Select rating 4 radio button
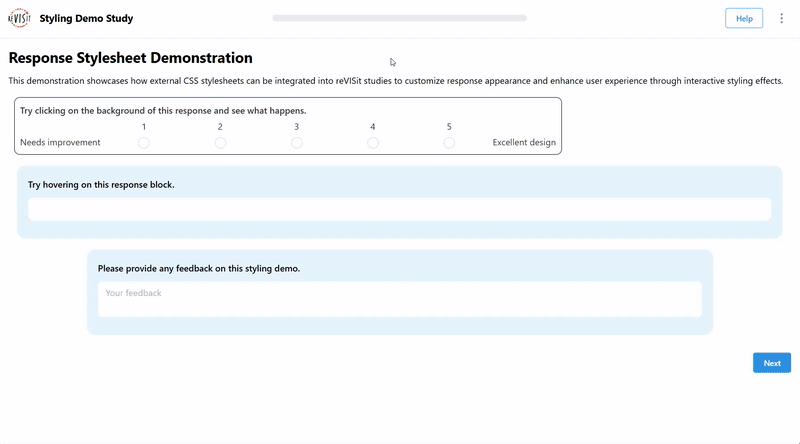Screen dimensions: 800x444 (373, 143)
